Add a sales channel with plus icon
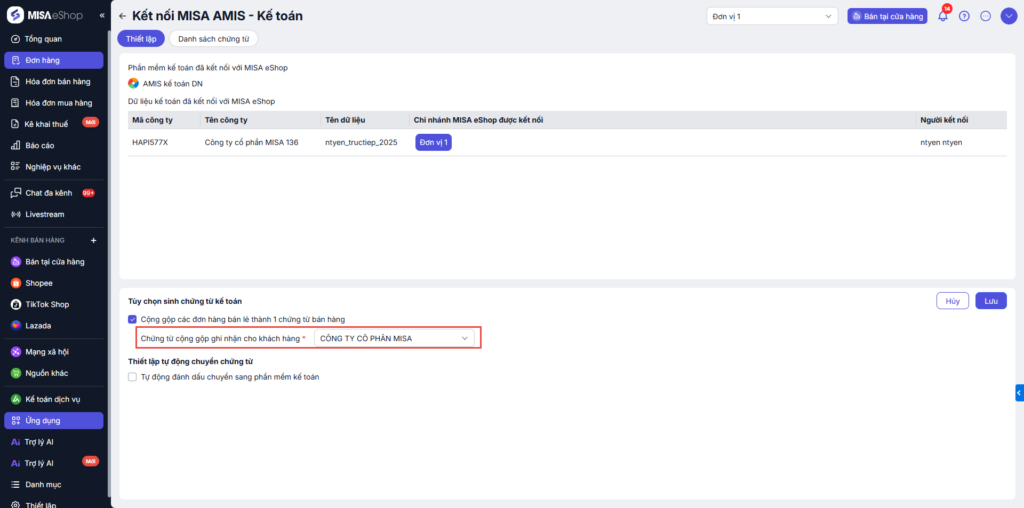 [93, 240]
